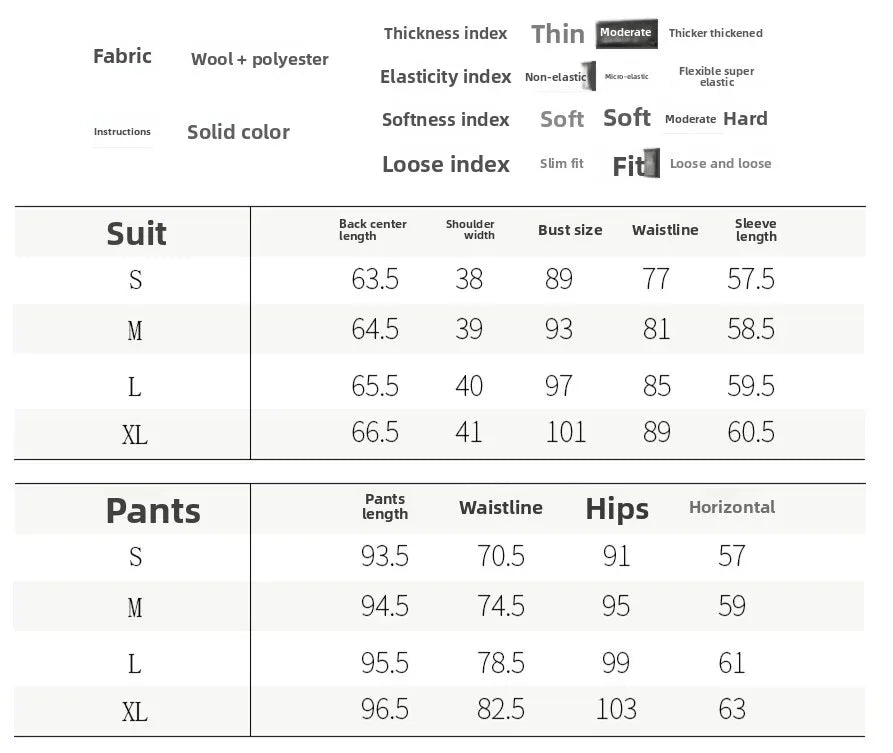Screen dimensions: 893x753
Task: Click the Sleeve length column header
Action: [755, 230]
